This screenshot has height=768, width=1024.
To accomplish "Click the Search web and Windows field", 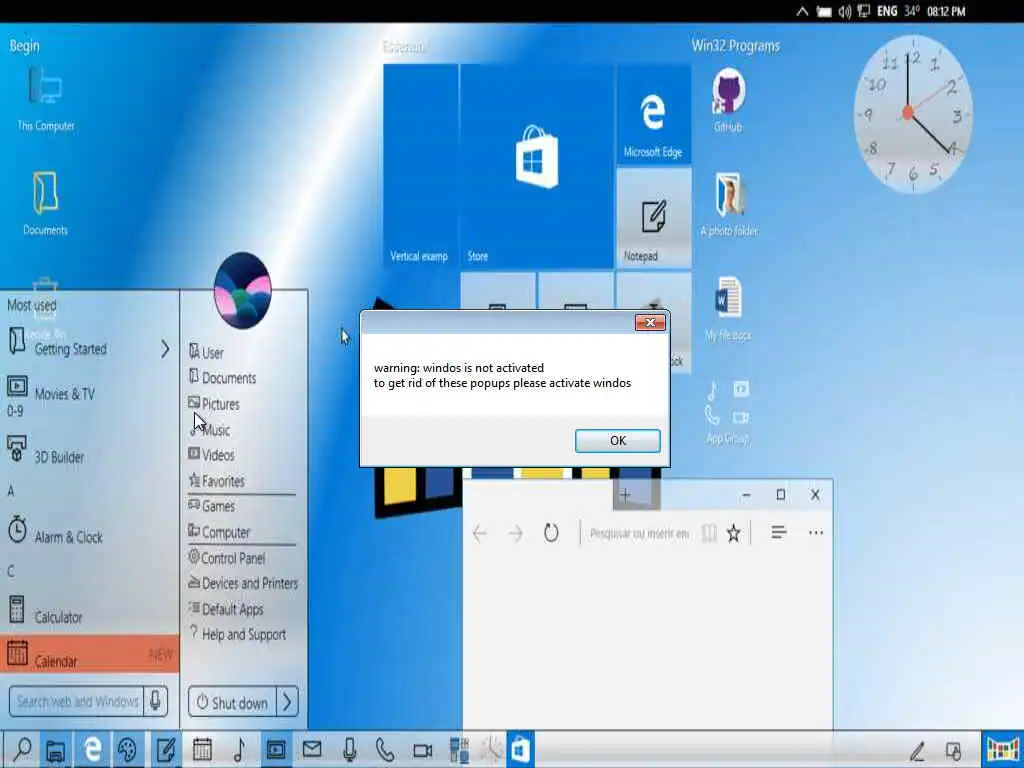I will point(76,701).
